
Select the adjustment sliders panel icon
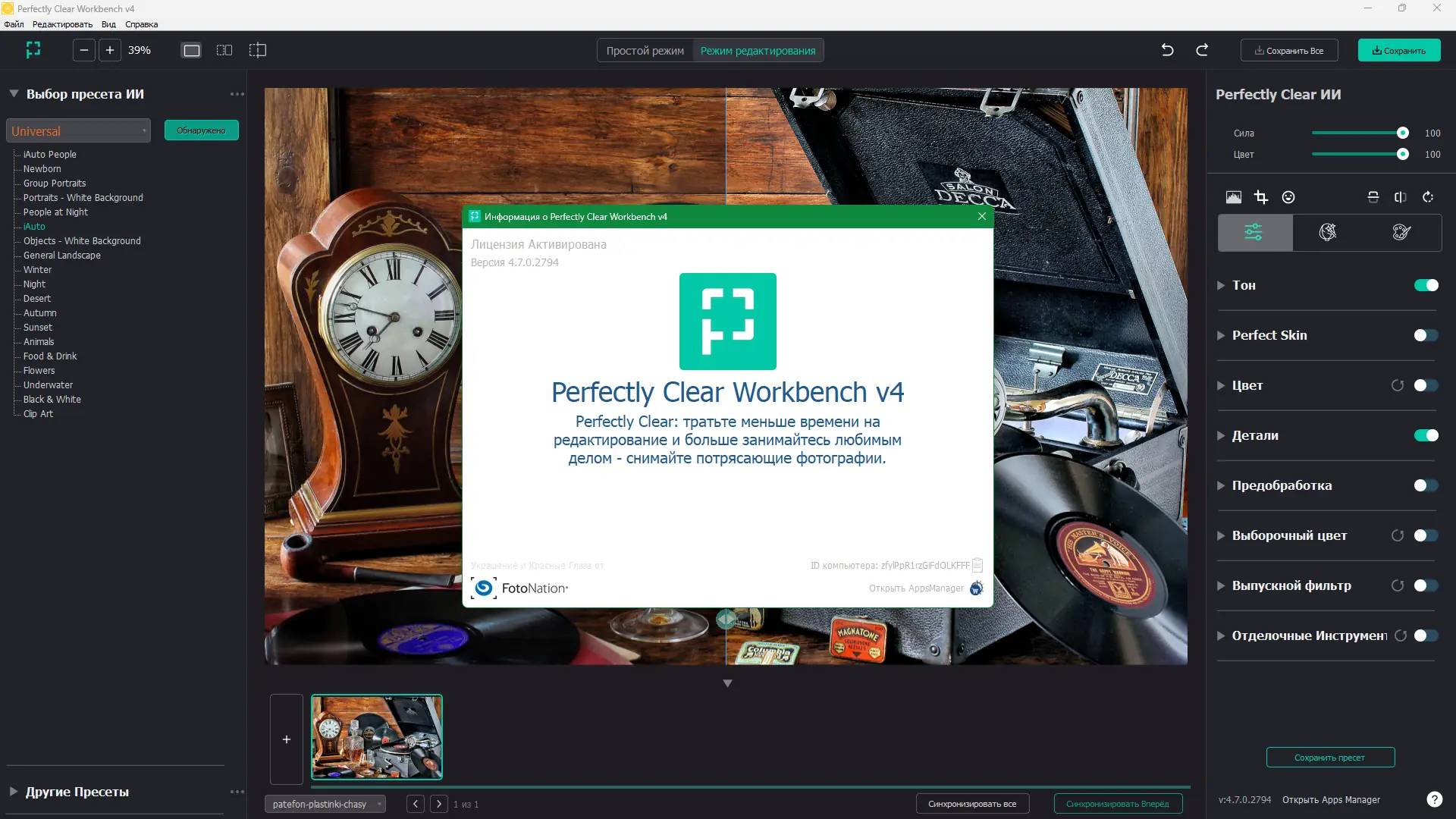[1254, 232]
